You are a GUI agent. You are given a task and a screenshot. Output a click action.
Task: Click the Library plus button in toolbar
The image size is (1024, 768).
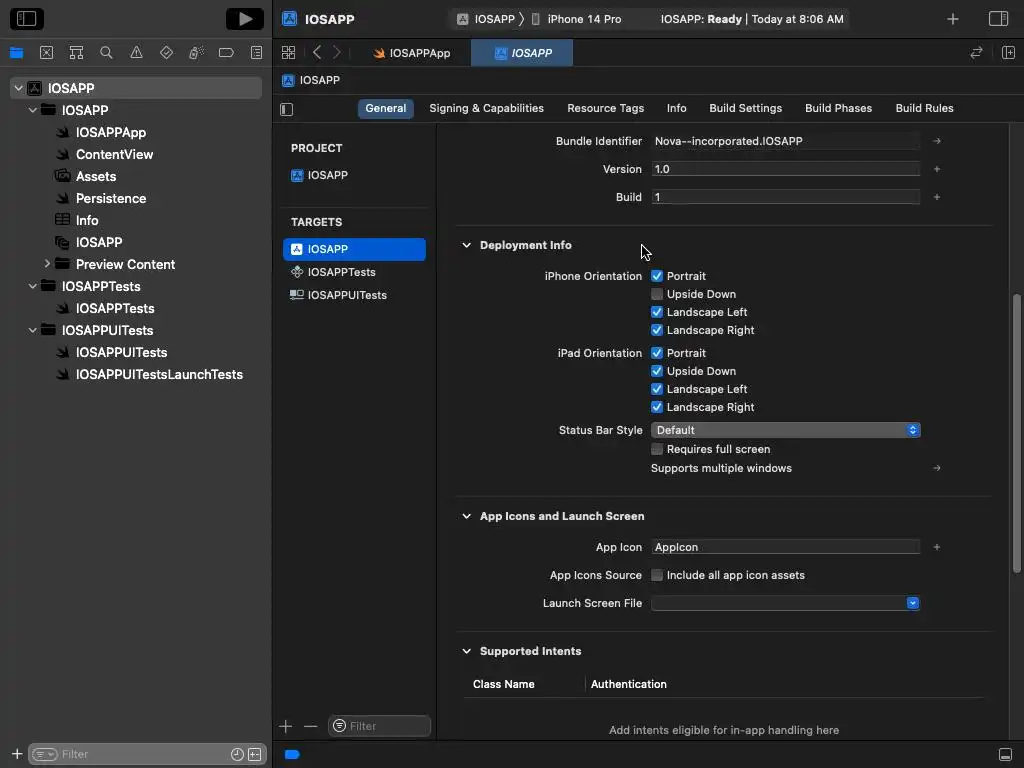tap(953, 19)
